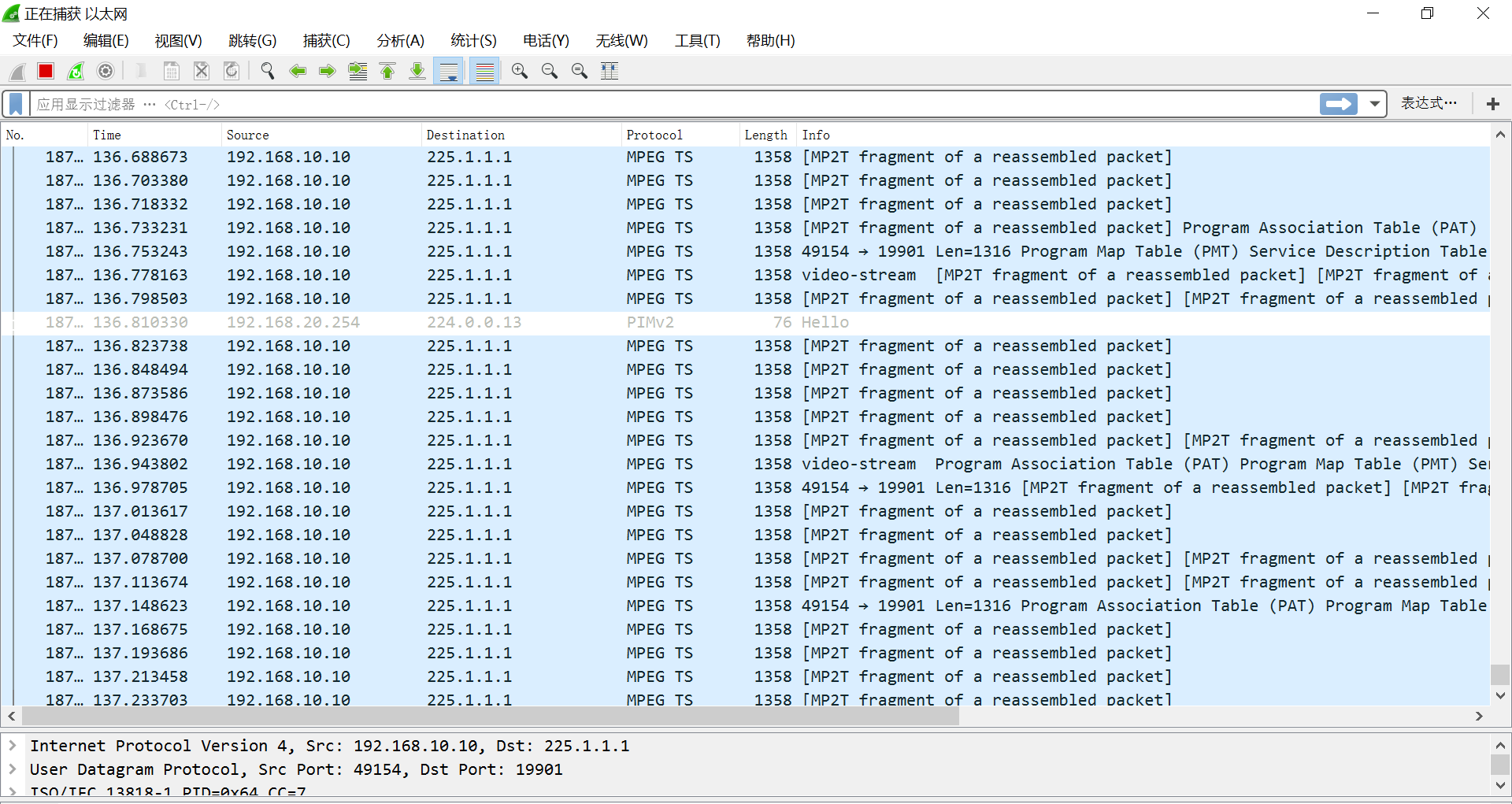This screenshot has width=1512, height=804.
Task: Click packet list scroll right arrow
Action: click(1479, 716)
